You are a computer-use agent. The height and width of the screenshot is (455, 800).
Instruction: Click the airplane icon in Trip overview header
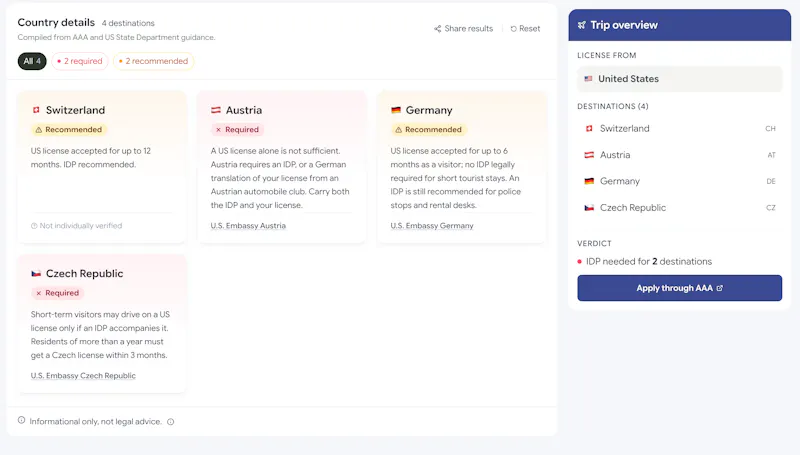[x=582, y=25]
